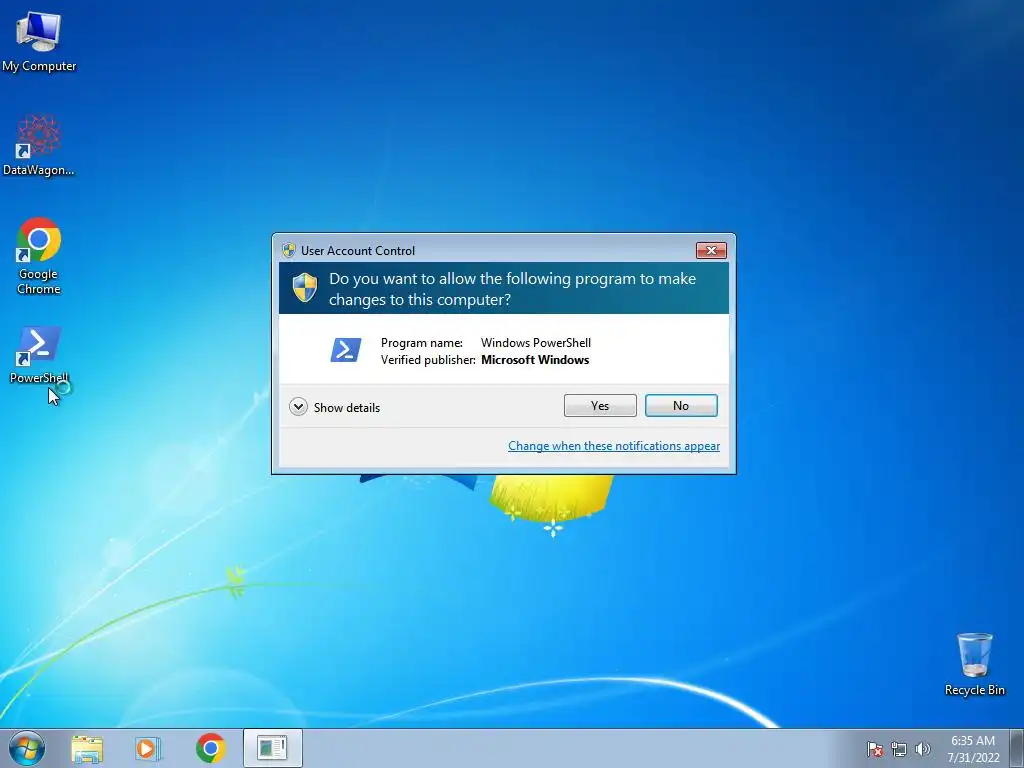The image size is (1024, 768).
Task: Open the volume speaker tray icon
Action: [x=922, y=749]
